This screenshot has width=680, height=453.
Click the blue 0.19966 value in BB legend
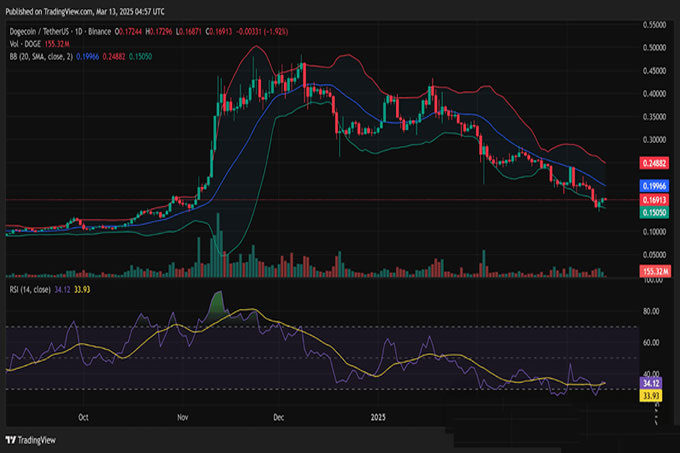[x=88, y=57]
